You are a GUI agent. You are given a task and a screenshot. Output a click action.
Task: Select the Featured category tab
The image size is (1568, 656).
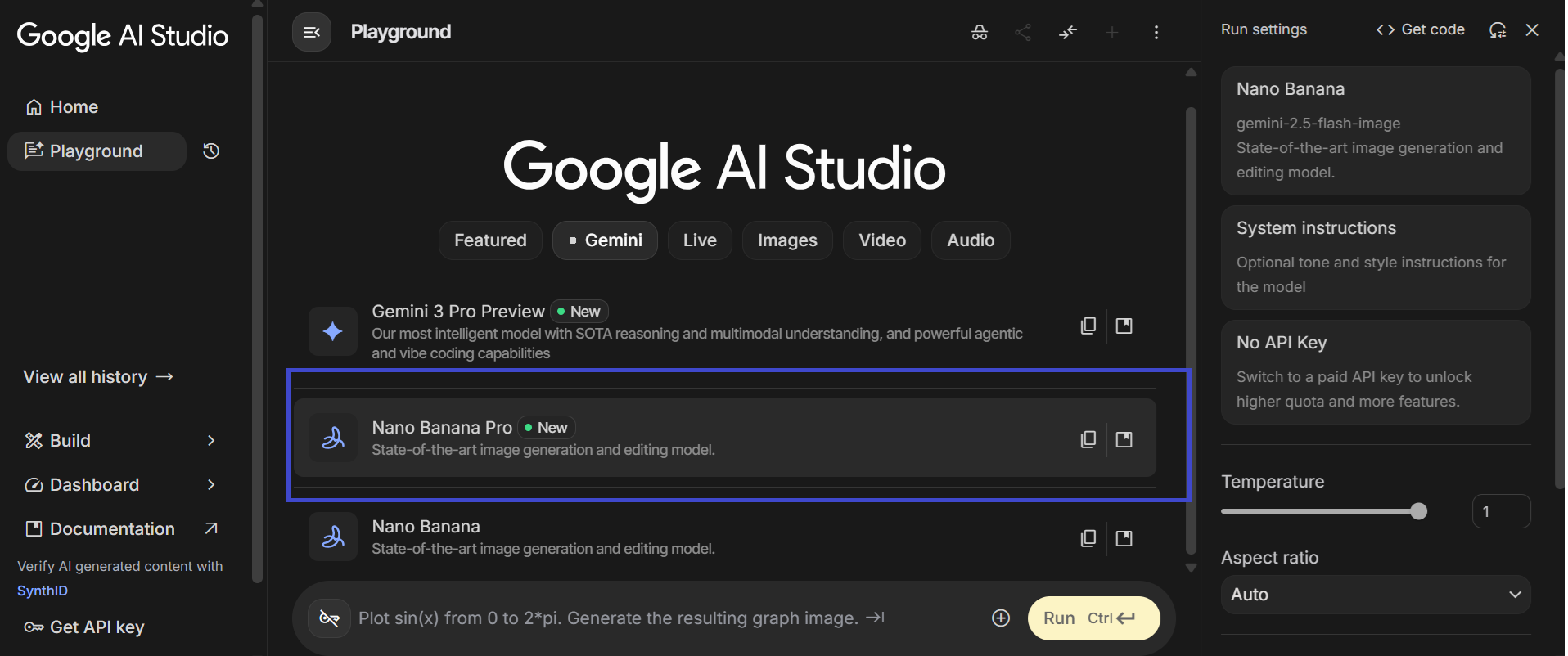[490, 240]
